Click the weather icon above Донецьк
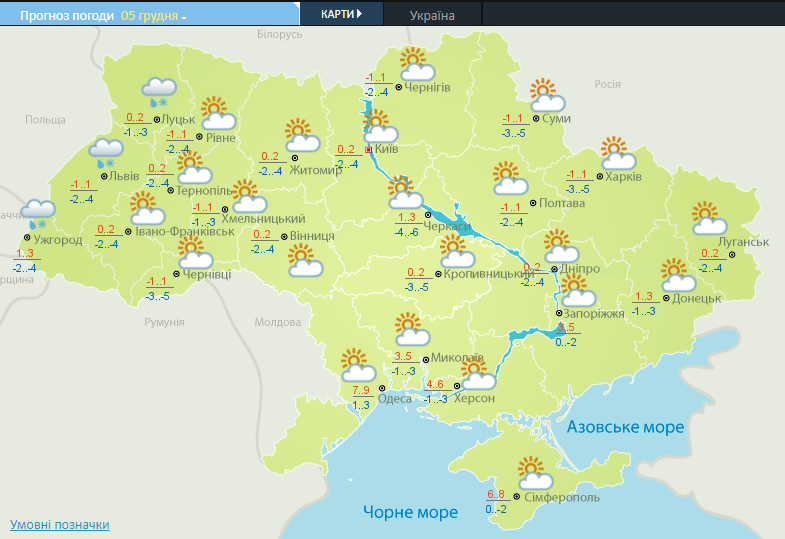 (677, 275)
